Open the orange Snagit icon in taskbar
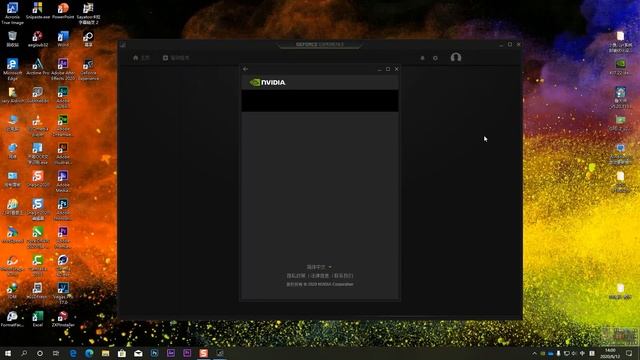 click(203, 353)
